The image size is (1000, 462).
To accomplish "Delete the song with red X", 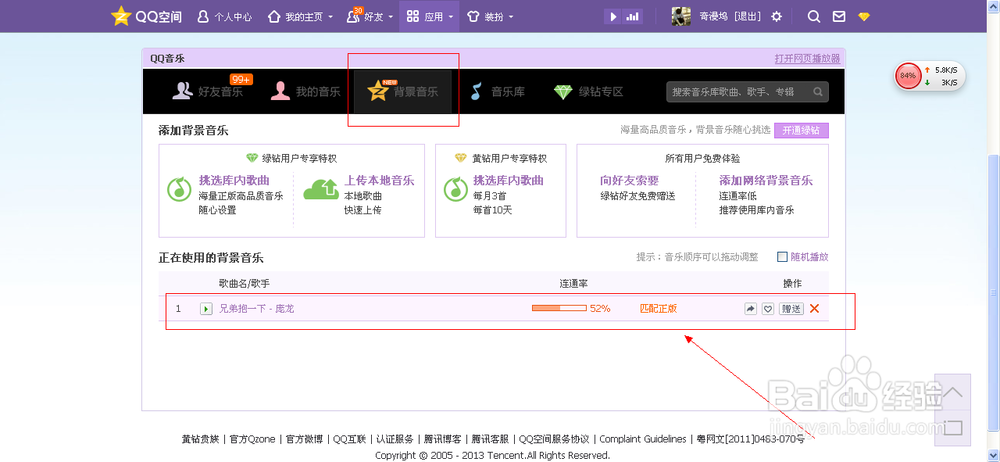I will pyautogui.click(x=814, y=309).
